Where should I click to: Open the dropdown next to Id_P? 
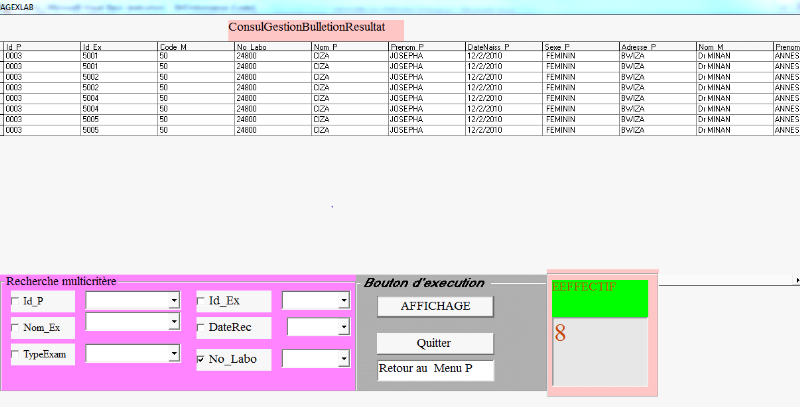click(x=174, y=300)
